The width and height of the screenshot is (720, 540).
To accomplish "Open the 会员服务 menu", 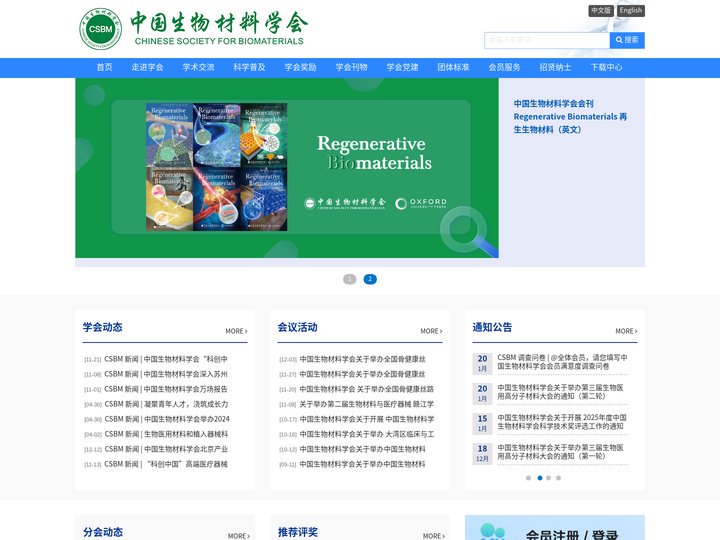I will pos(504,68).
